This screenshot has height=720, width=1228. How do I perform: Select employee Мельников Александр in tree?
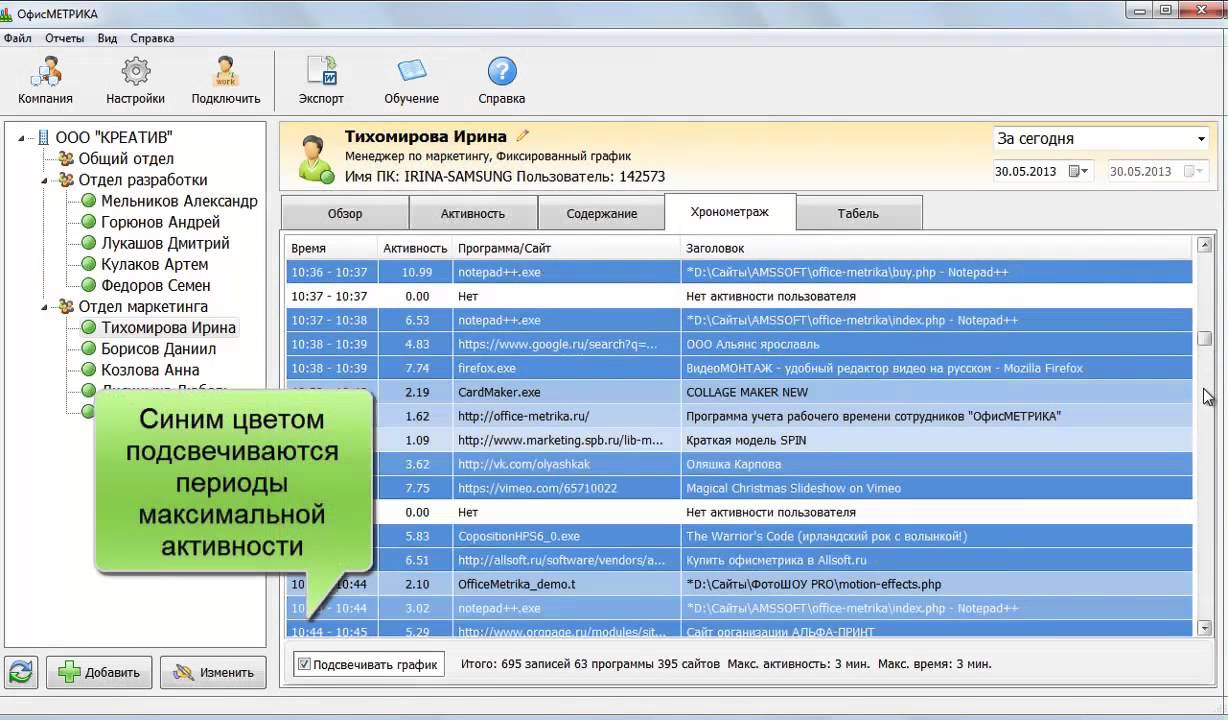tap(179, 201)
